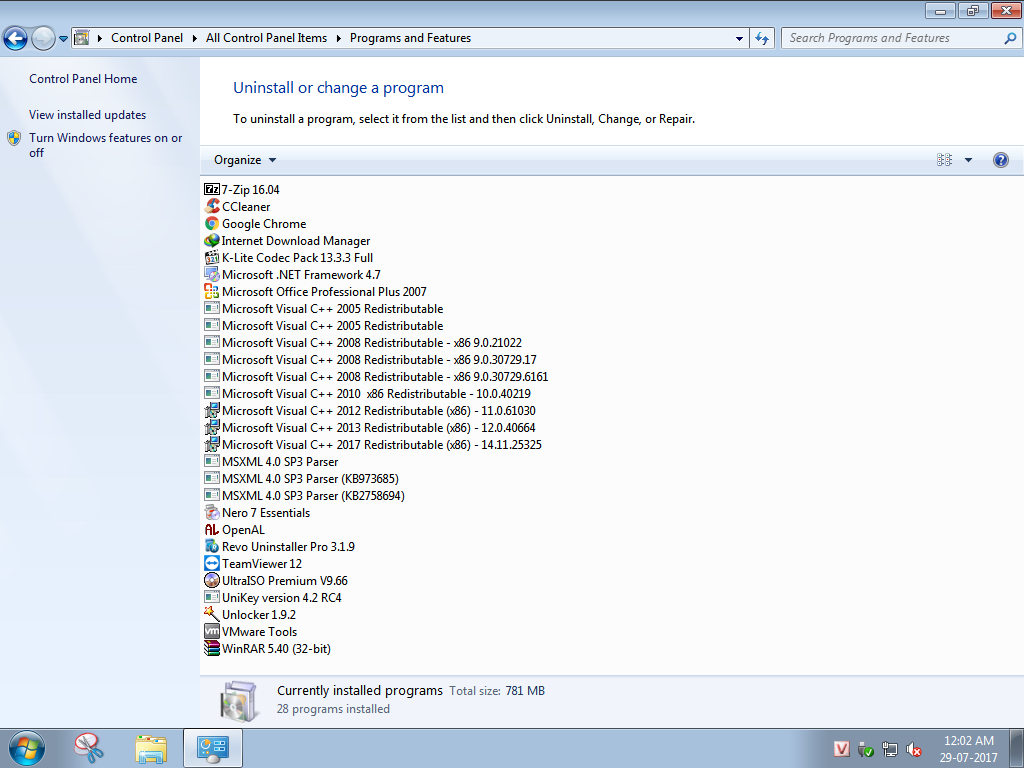Viewport: 1024px width, 768px height.
Task: Click the network tray icon
Action: click(x=889, y=749)
